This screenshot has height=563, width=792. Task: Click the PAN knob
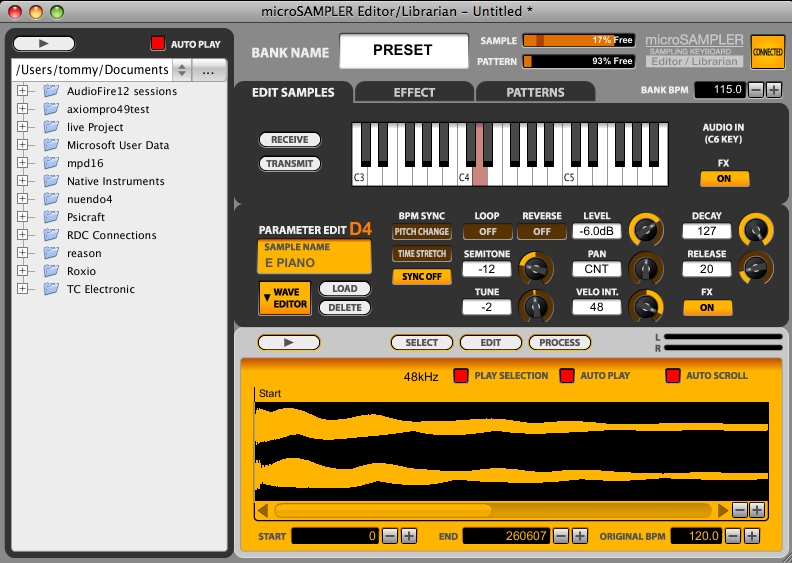point(646,268)
